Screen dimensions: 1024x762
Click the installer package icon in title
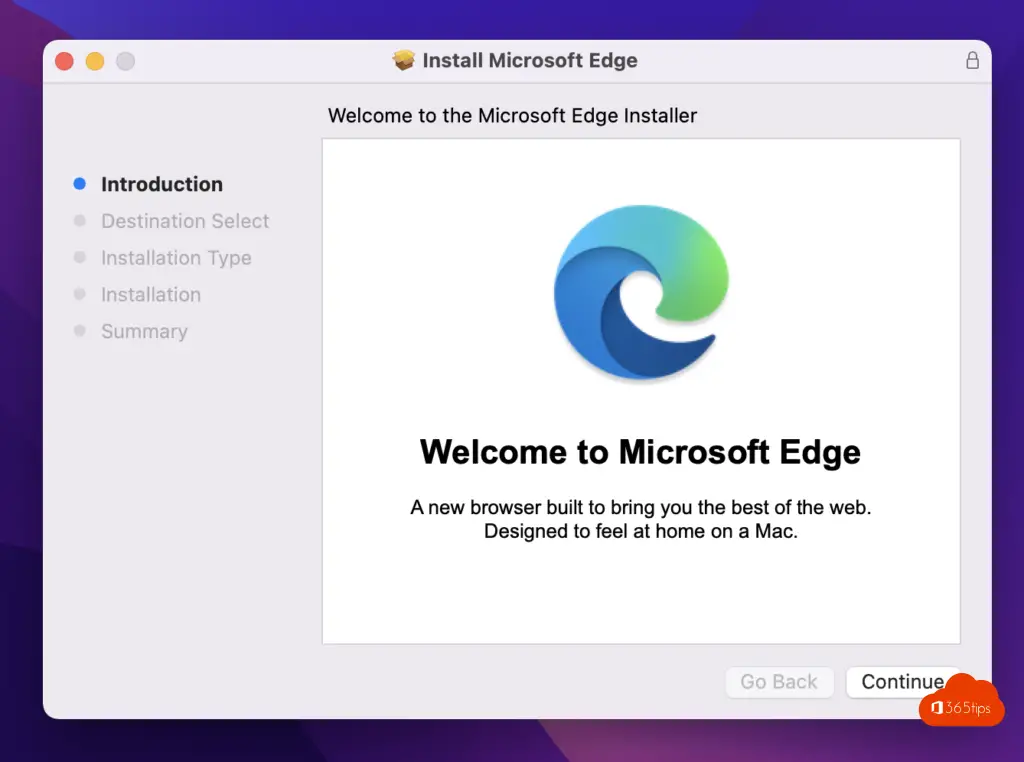404,60
